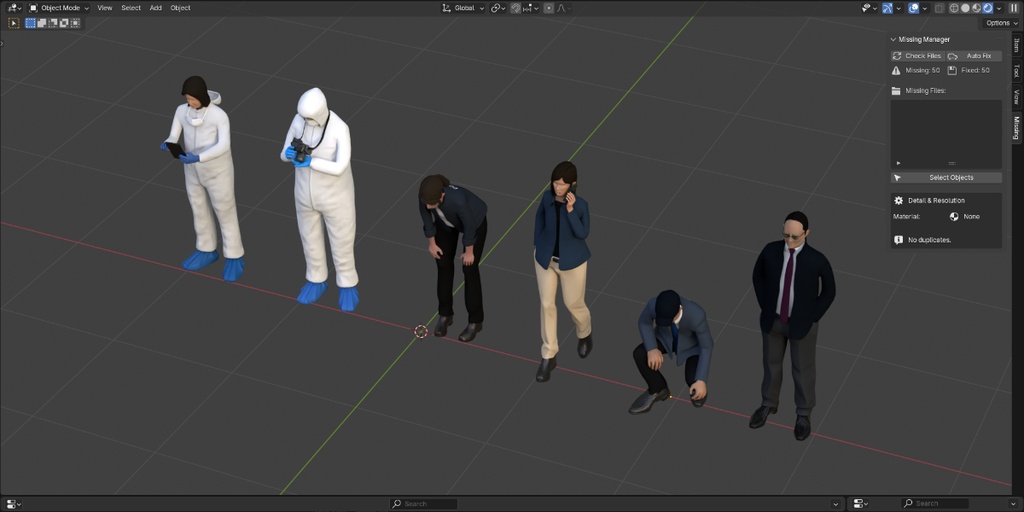Viewport: 1024px width, 512px height.
Task: Click the No duplicates info icon
Action: [x=899, y=240]
